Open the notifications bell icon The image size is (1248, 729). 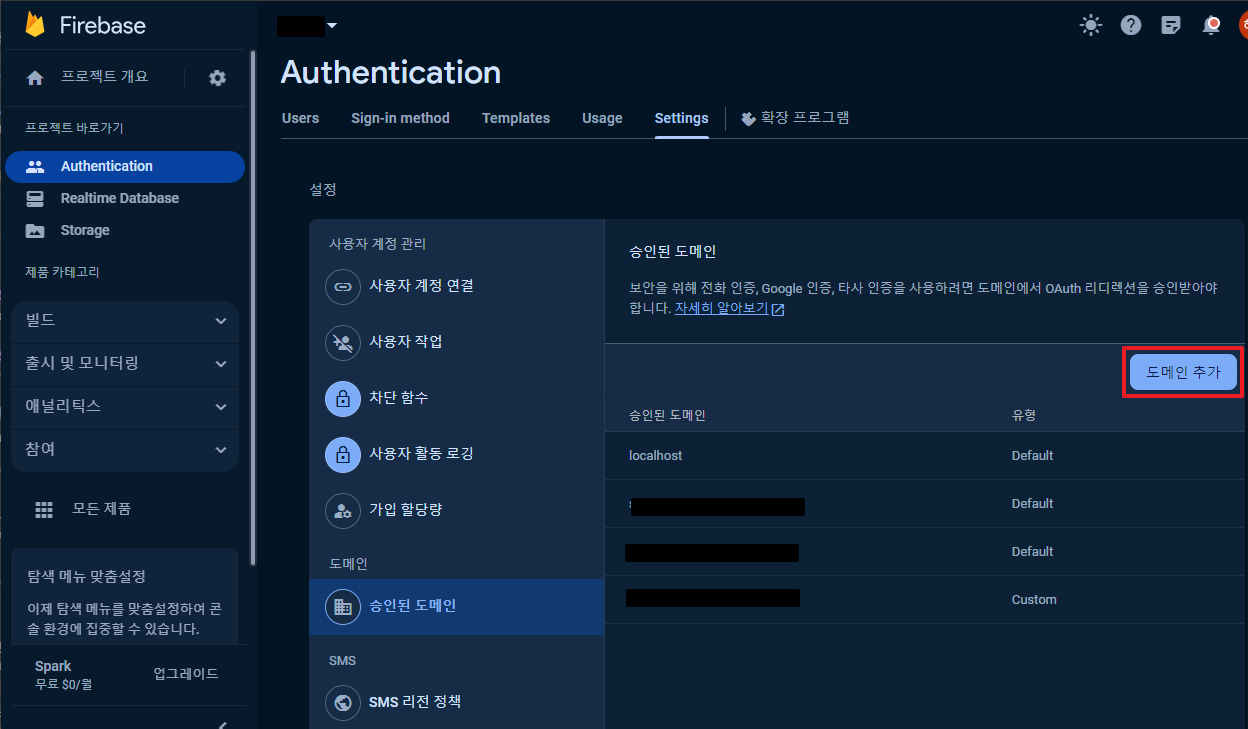1211,25
